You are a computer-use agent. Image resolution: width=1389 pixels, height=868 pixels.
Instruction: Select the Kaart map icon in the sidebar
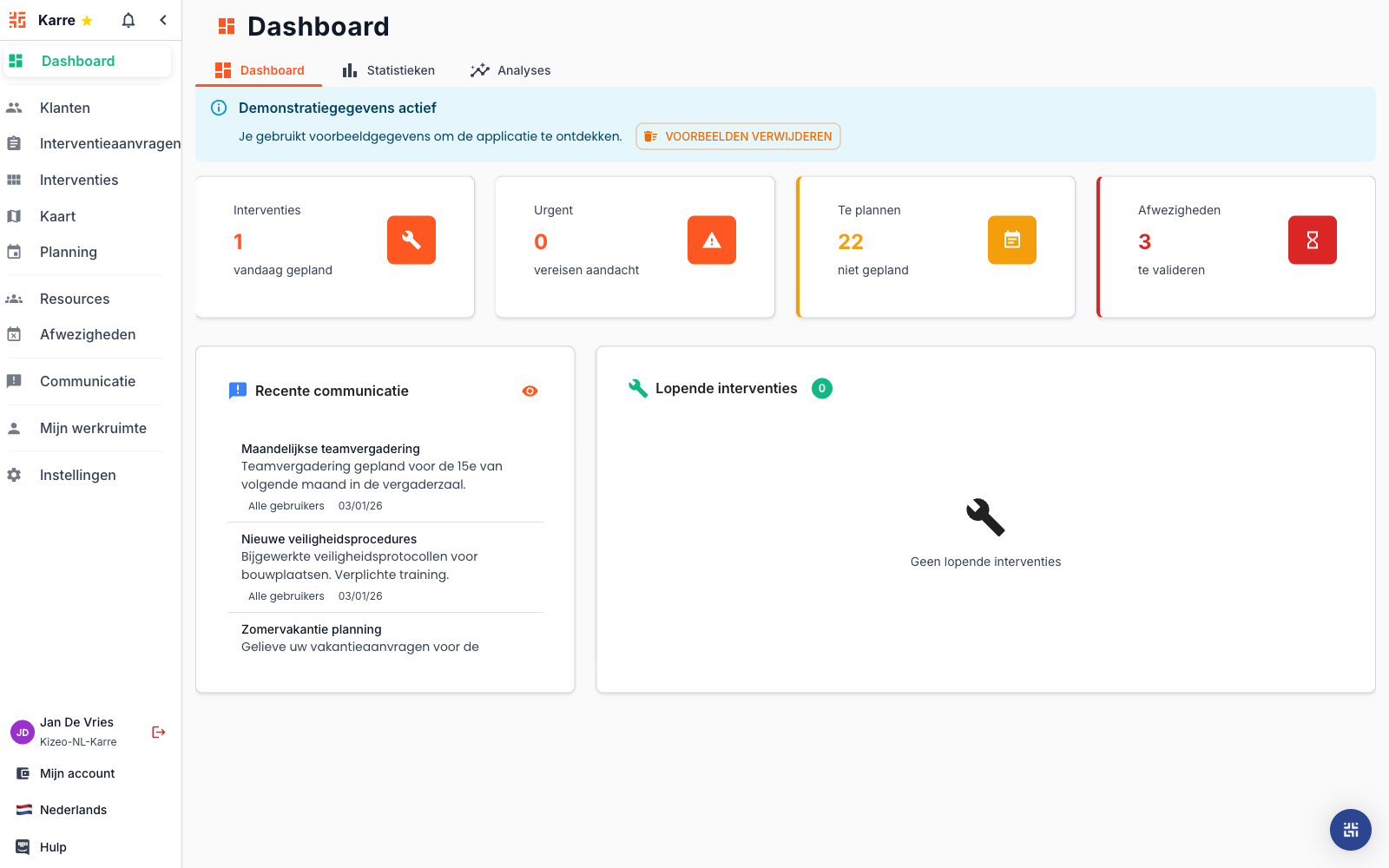(15, 215)
